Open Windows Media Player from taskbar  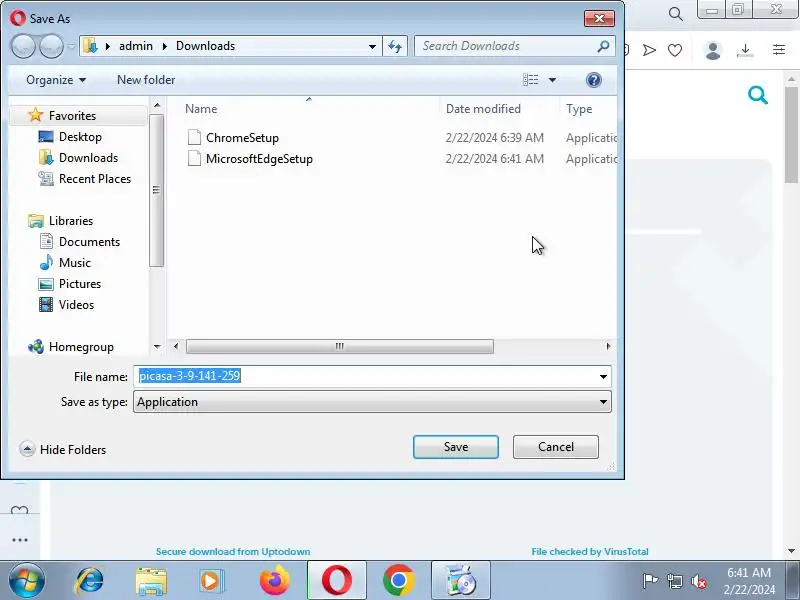(211, 581)
